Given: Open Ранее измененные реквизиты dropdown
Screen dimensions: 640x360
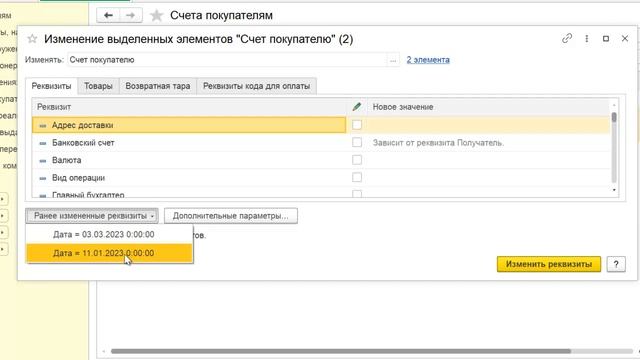Looking at the screenshot, I should coord(92,216).
